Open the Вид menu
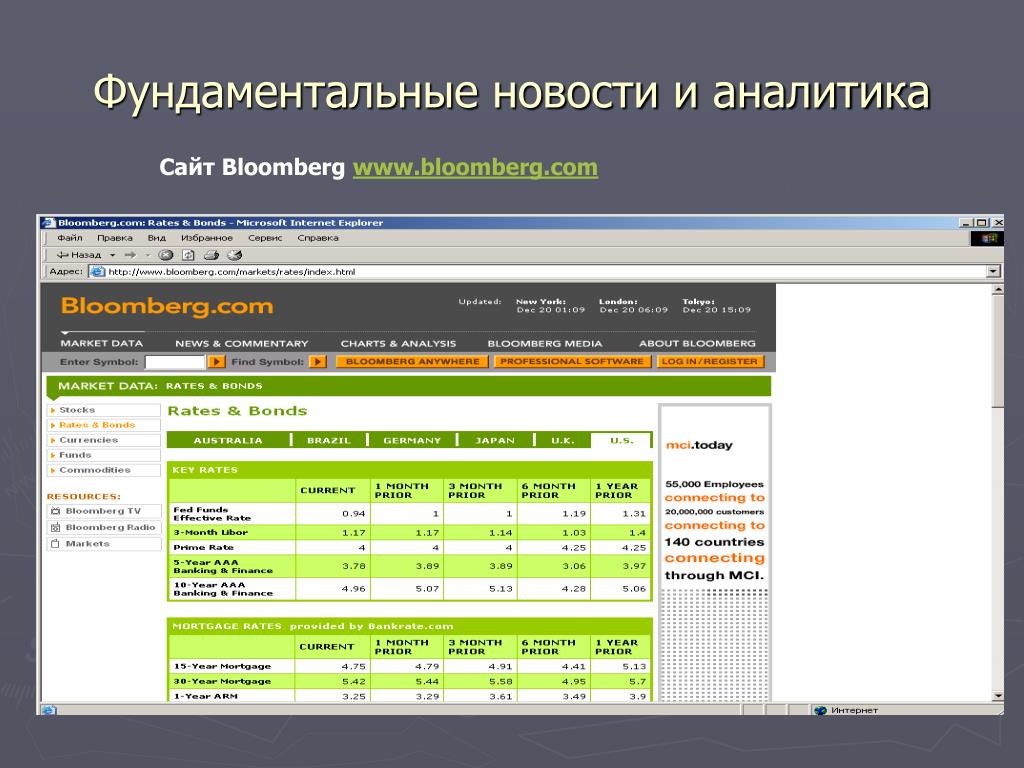Image resolution: width=1024 pixels, height=768 pixels. 157,238
